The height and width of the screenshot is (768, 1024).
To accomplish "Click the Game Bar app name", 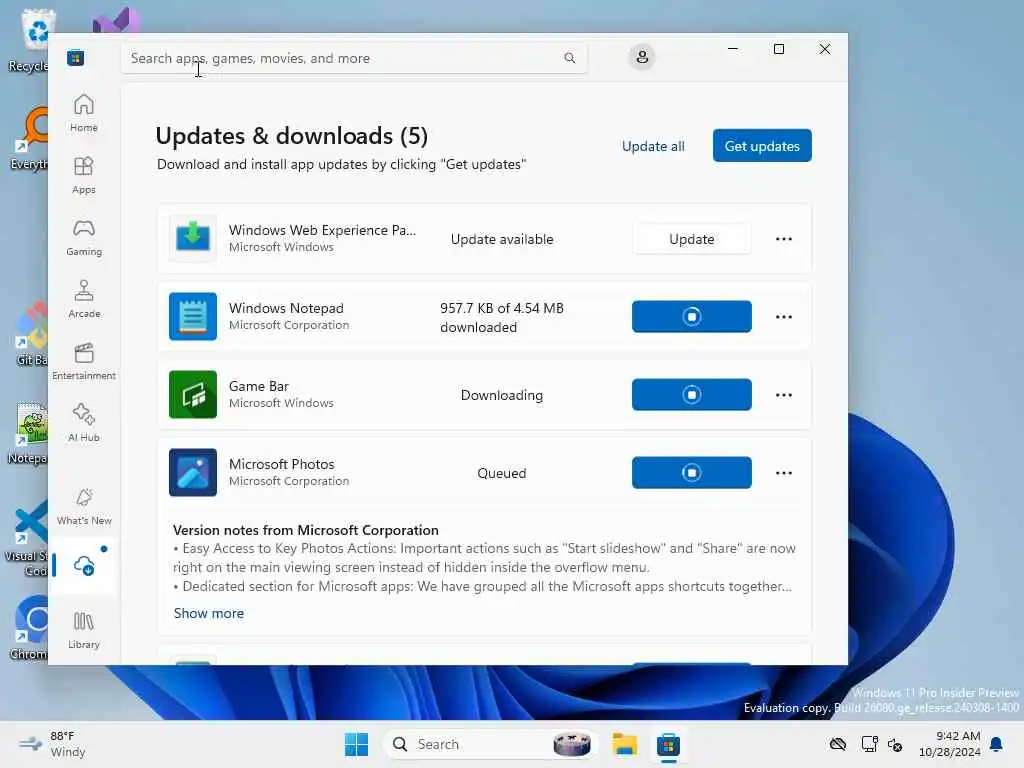I will [x=259, y=386].
